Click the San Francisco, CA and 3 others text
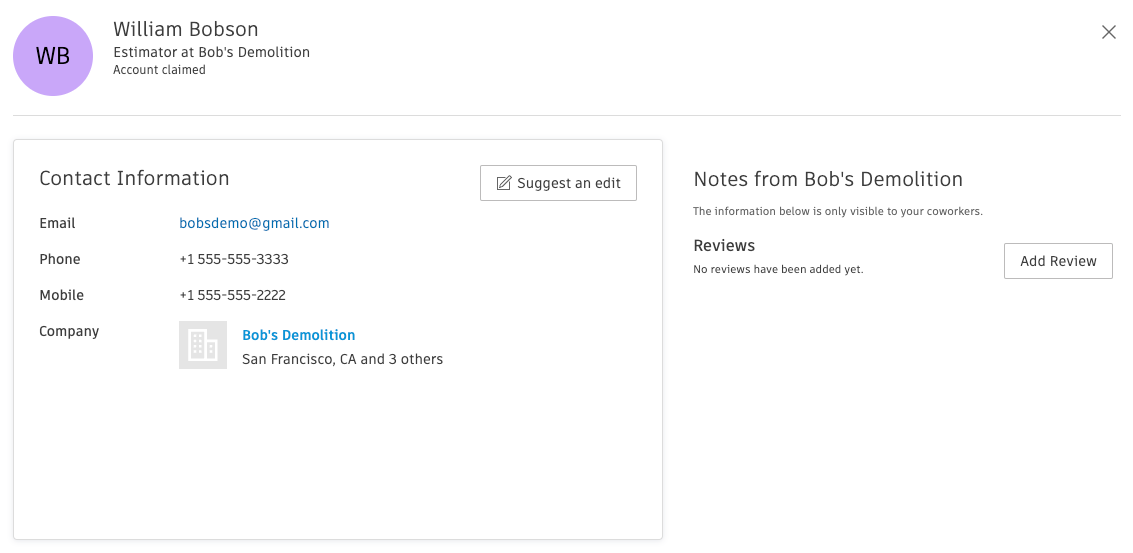Image resolution: width=1133 pixels, height=553 pixels. 342,359
